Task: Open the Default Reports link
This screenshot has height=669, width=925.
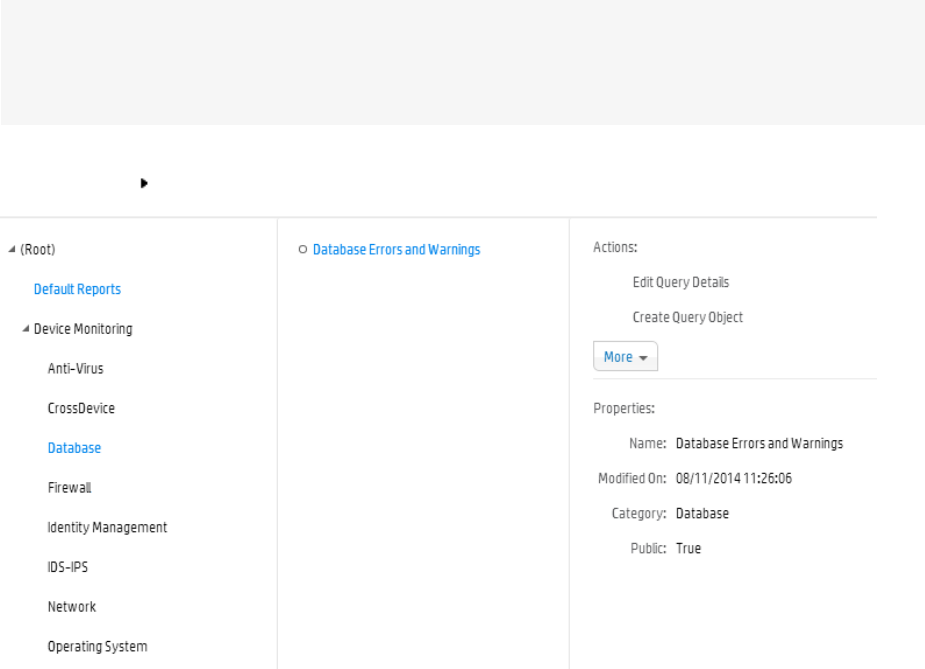Action: pyautogui.click(x=77, y=289)
